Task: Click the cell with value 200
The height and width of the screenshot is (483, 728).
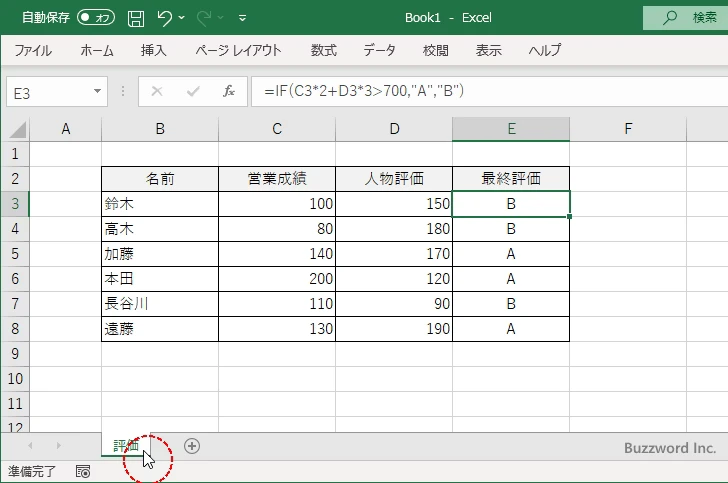Action: [277, 279]
